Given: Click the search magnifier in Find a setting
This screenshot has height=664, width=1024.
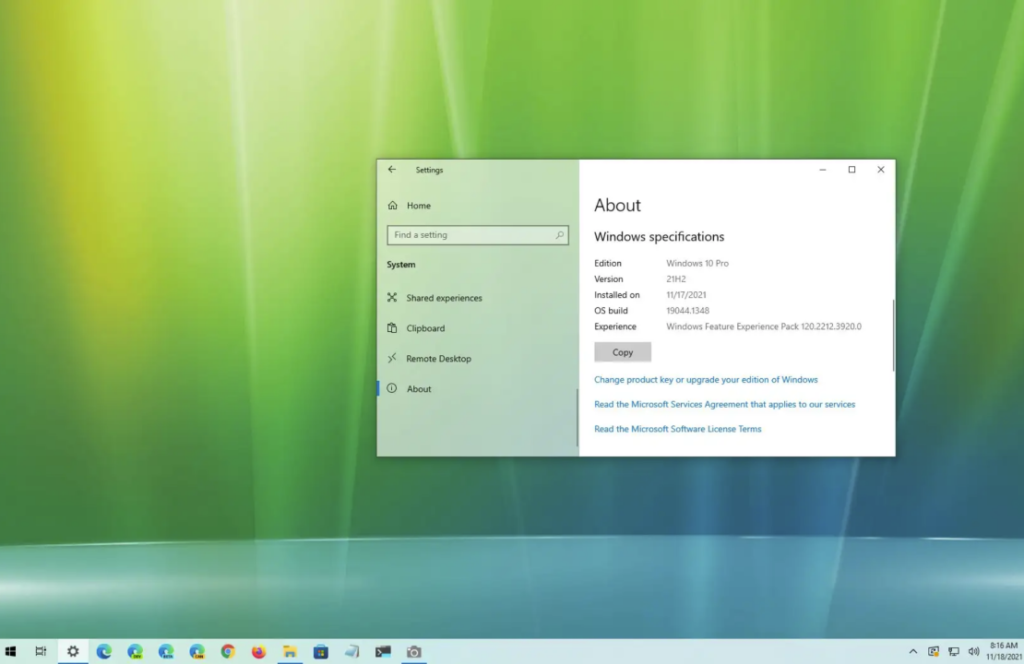Looking at the screenshot, I should pos(559,235).
